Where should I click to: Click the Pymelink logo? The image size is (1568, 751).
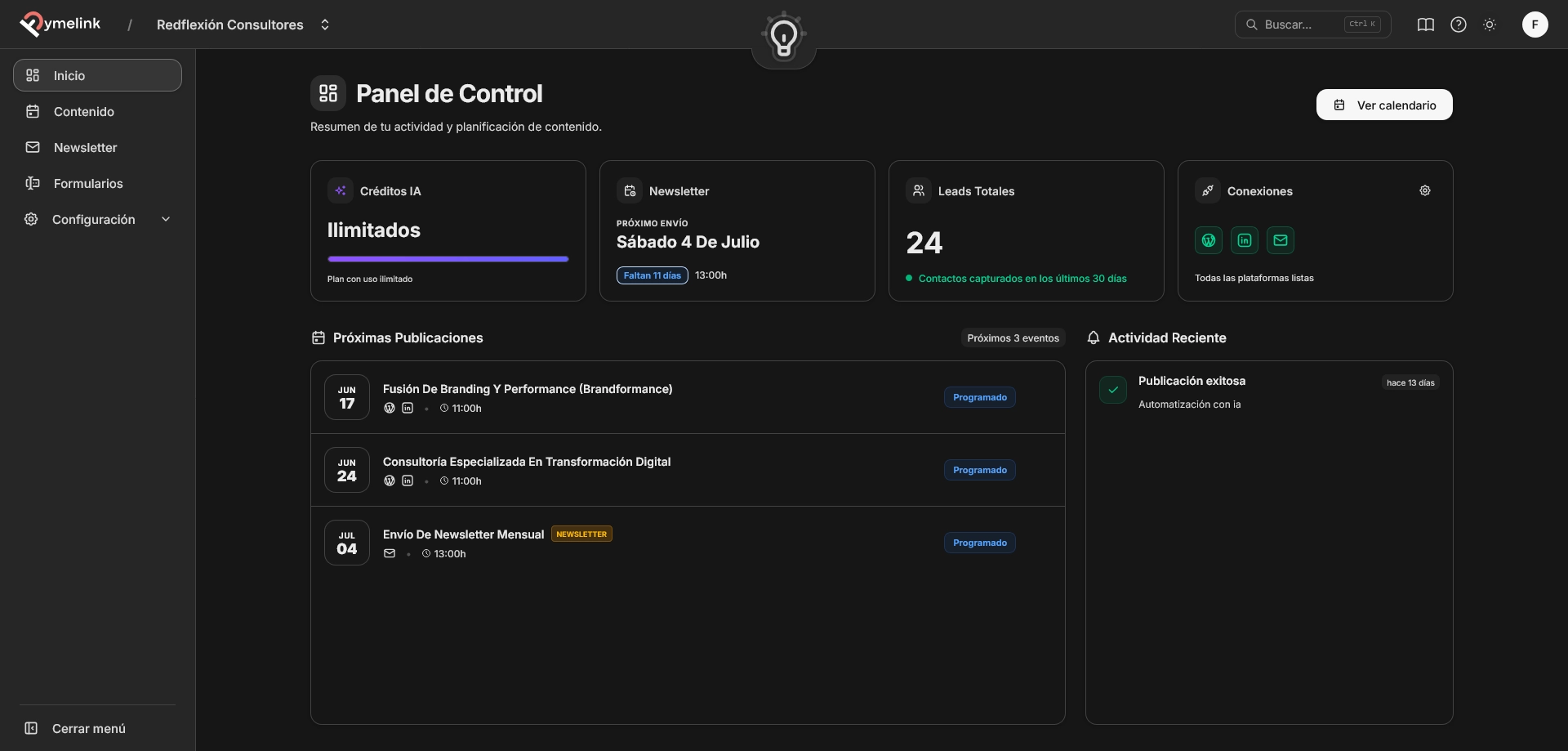coord(60,25)
